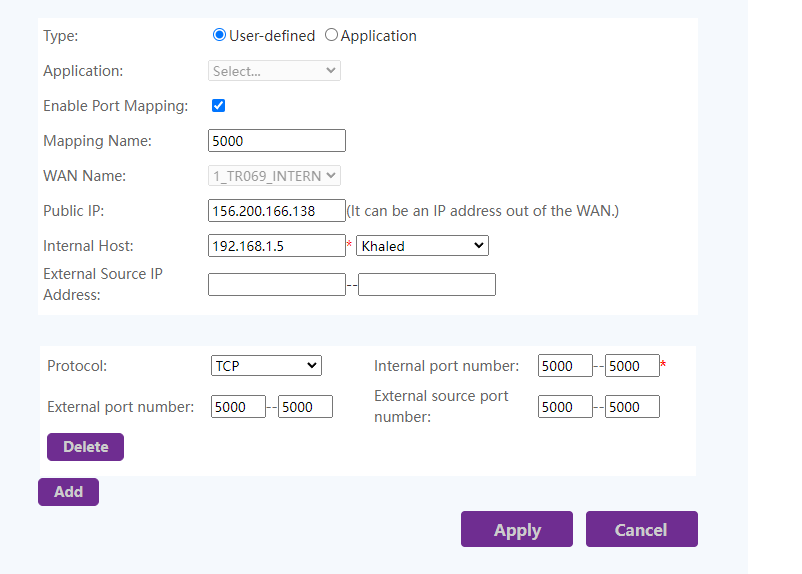Choose the Application type radio option

[331, 35]
